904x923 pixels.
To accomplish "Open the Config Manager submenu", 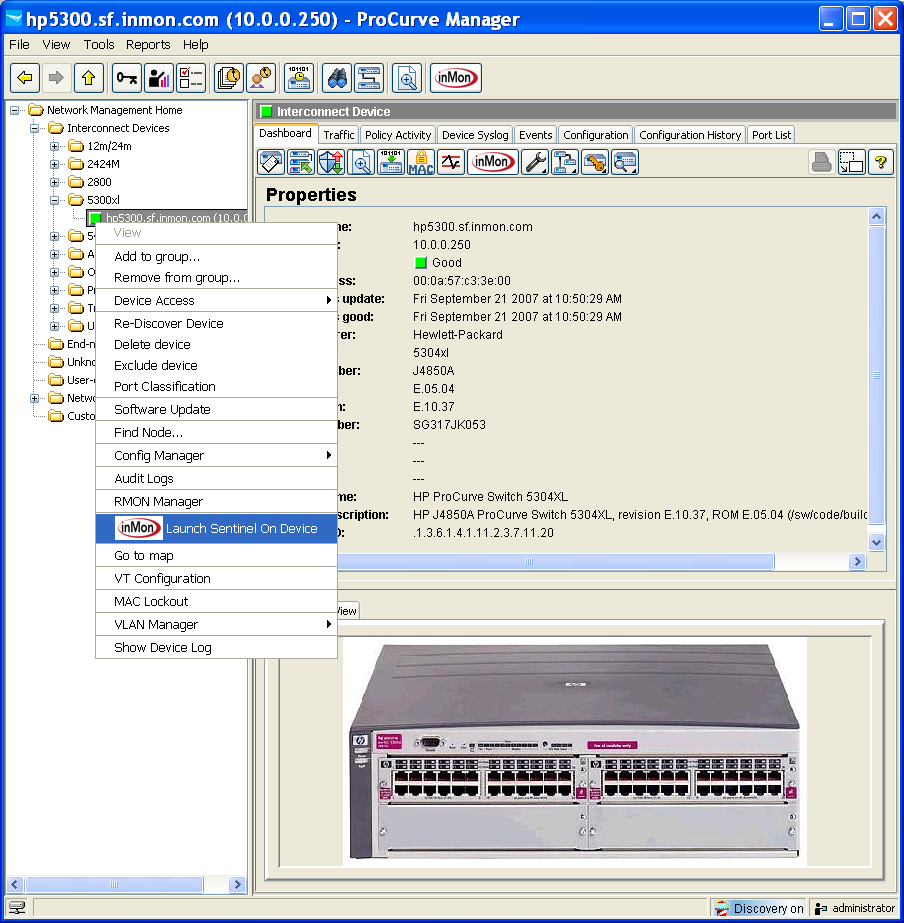I will pyautogui.click(x=216, y=456).
